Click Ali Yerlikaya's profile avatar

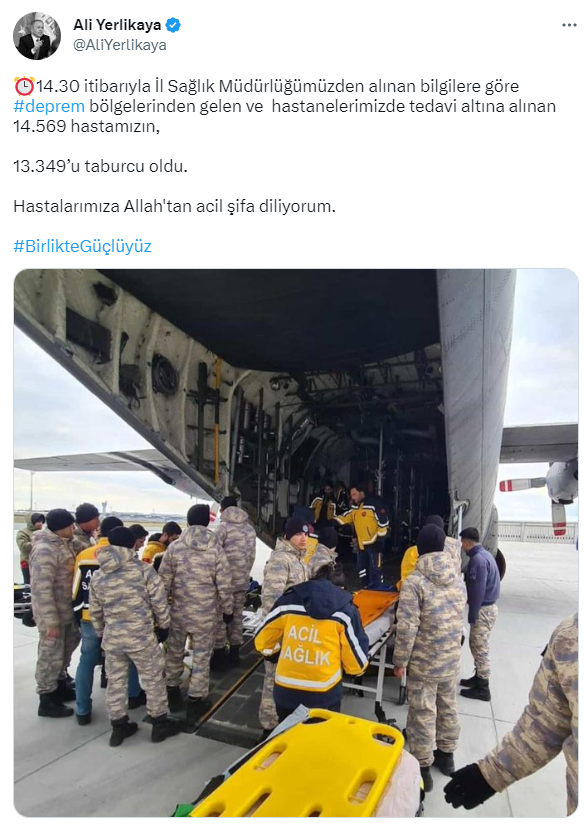pyautogui.click(x=36, y=36)
